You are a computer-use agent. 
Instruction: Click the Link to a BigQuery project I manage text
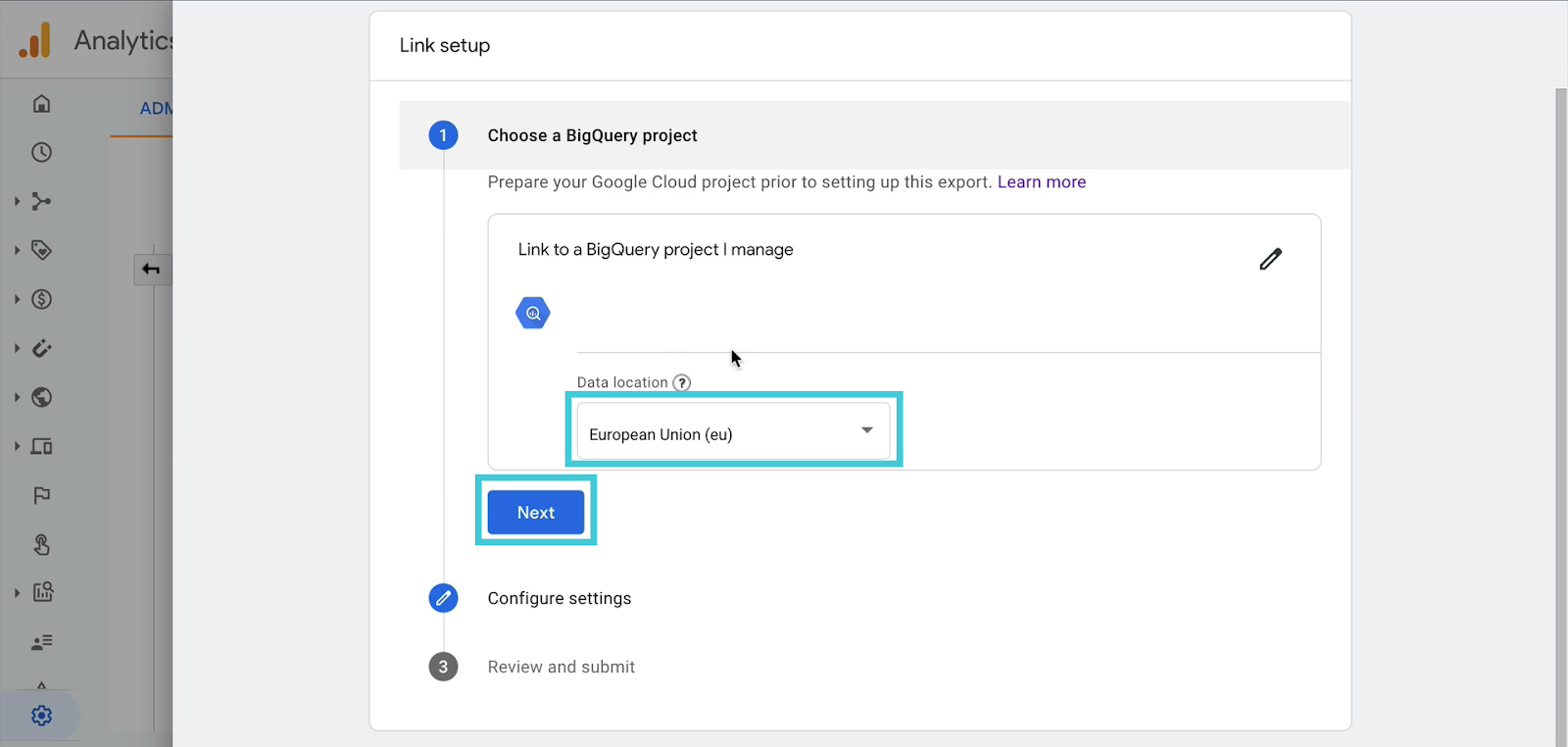click(x=656, y=250)
